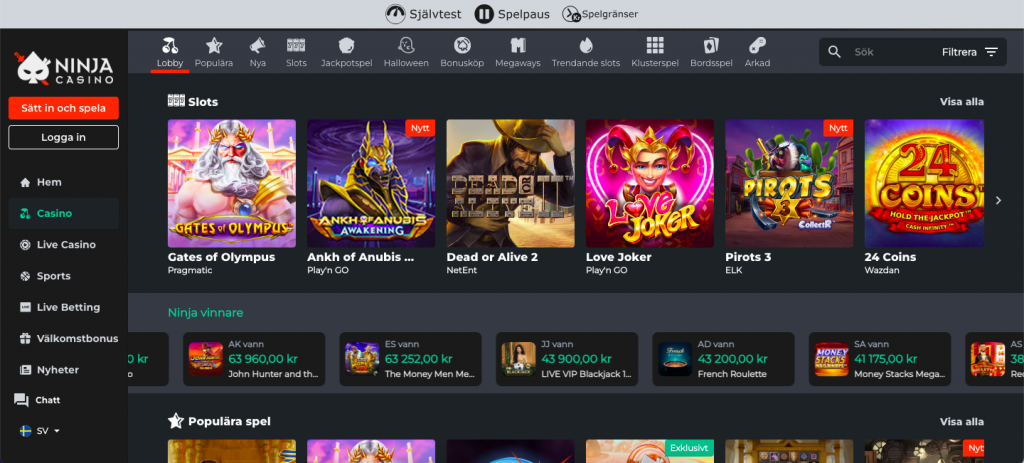The height and width of the screenshot is (463, 1024).
Task: Go to the Ninja Casino logo home
Action: tap(64, 67)
